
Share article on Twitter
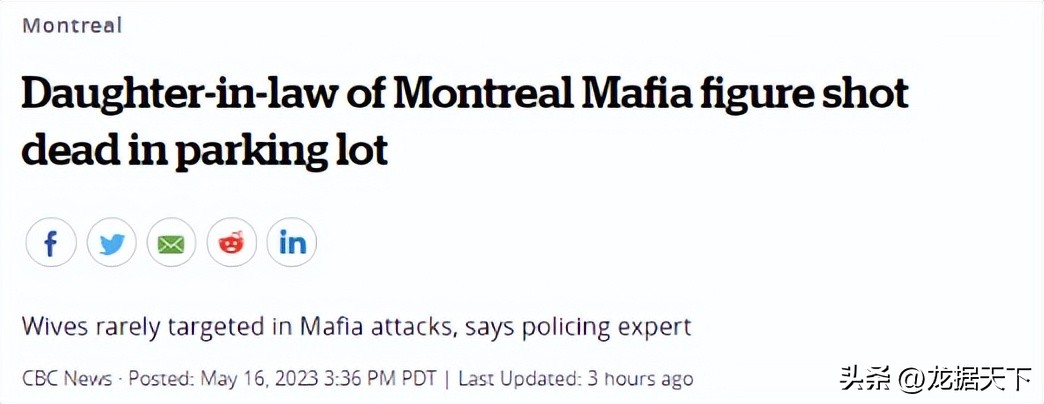[111, 243]
